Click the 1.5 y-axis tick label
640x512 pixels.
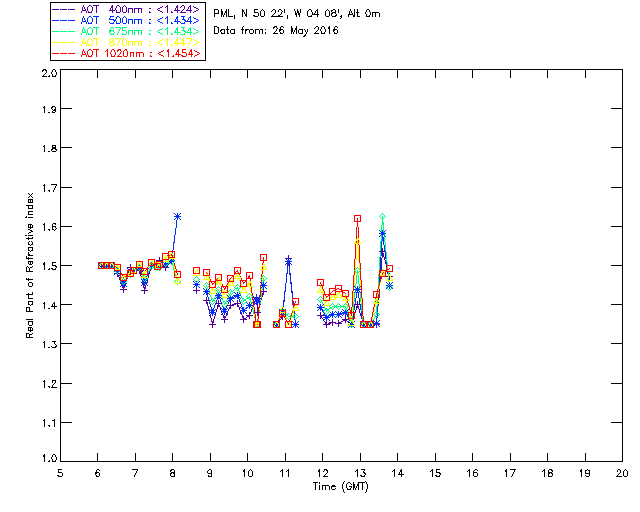pos(49,266)
